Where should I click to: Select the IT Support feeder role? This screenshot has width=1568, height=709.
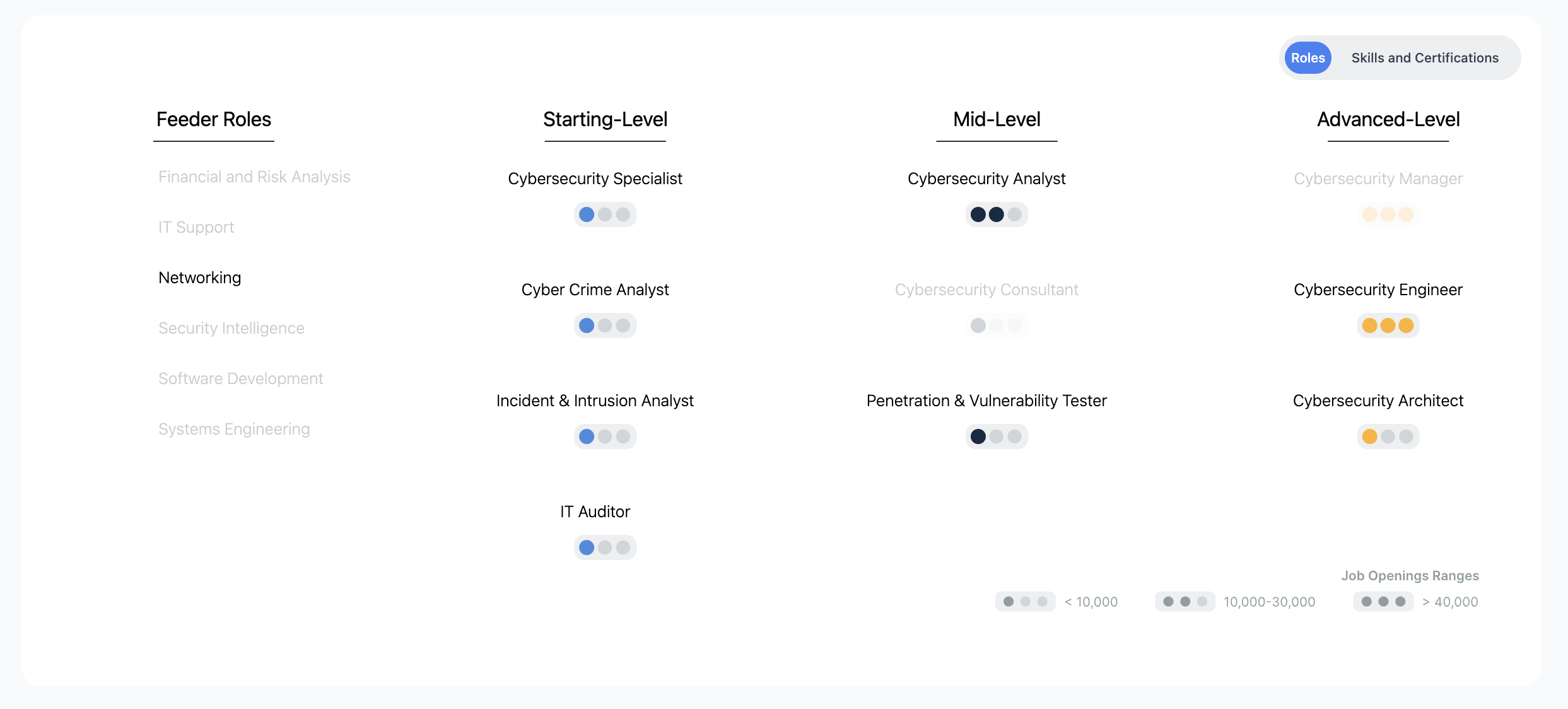tap(196, 227)
